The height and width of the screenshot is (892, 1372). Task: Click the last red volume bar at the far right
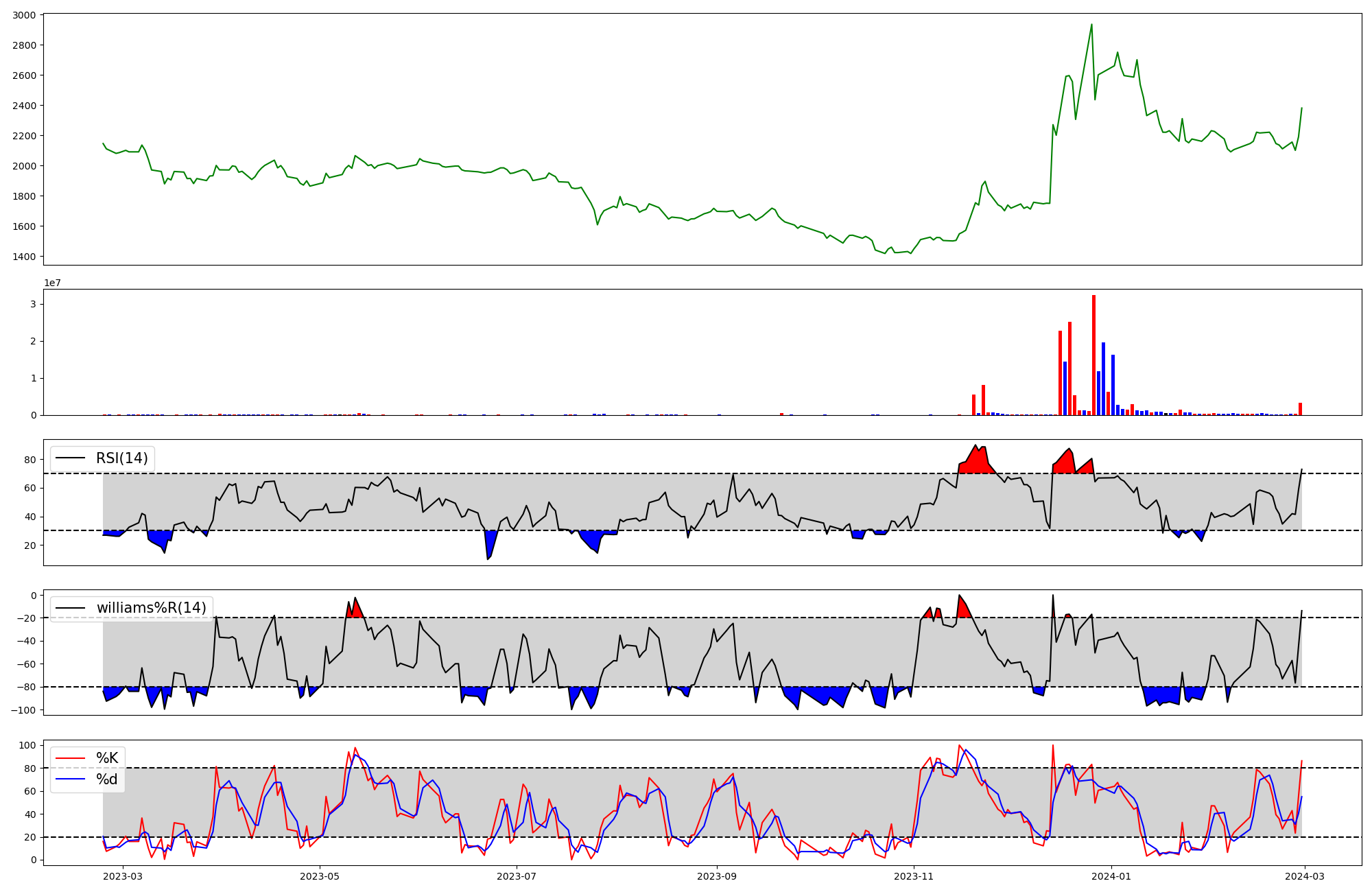[x=1300, y=409]
